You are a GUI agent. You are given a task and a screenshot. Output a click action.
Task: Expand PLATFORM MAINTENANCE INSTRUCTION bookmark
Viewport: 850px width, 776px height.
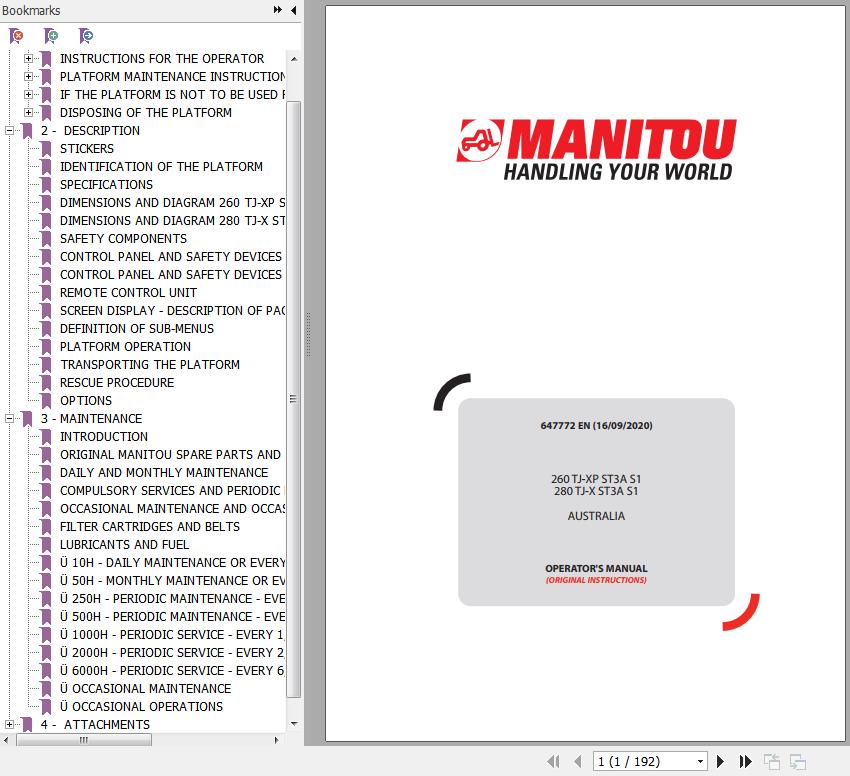28,76
